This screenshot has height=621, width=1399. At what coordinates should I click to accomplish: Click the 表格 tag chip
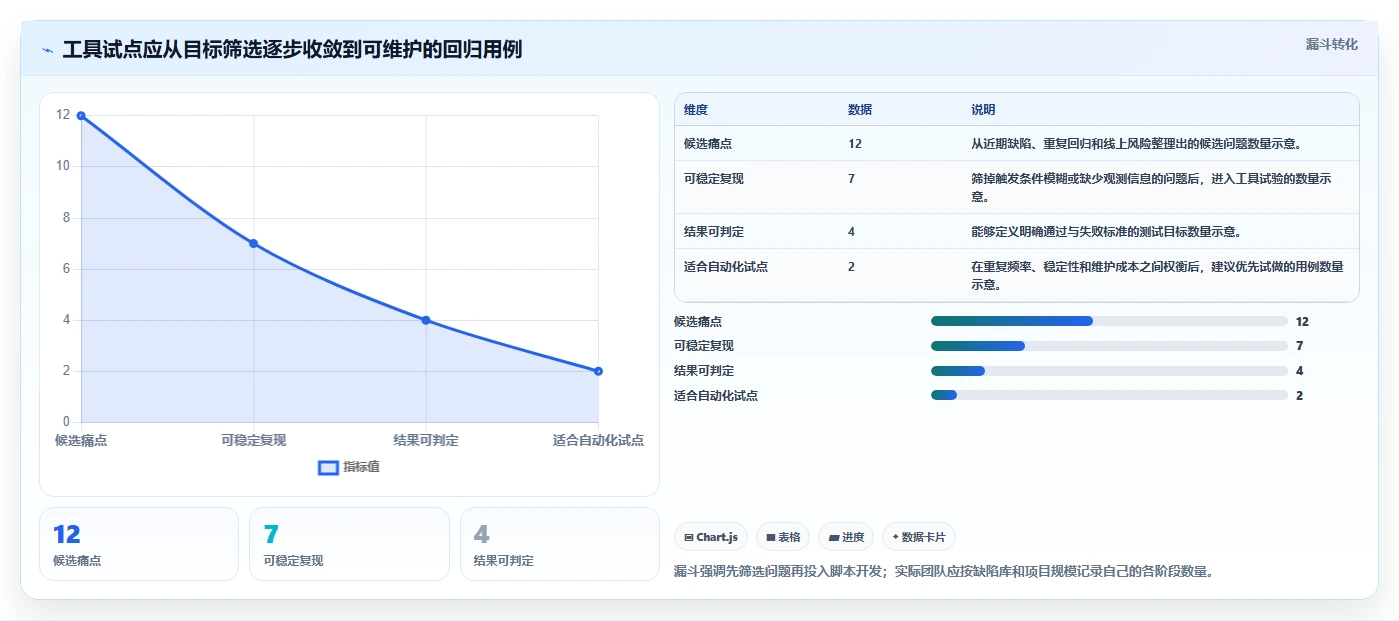click(783, 537)
